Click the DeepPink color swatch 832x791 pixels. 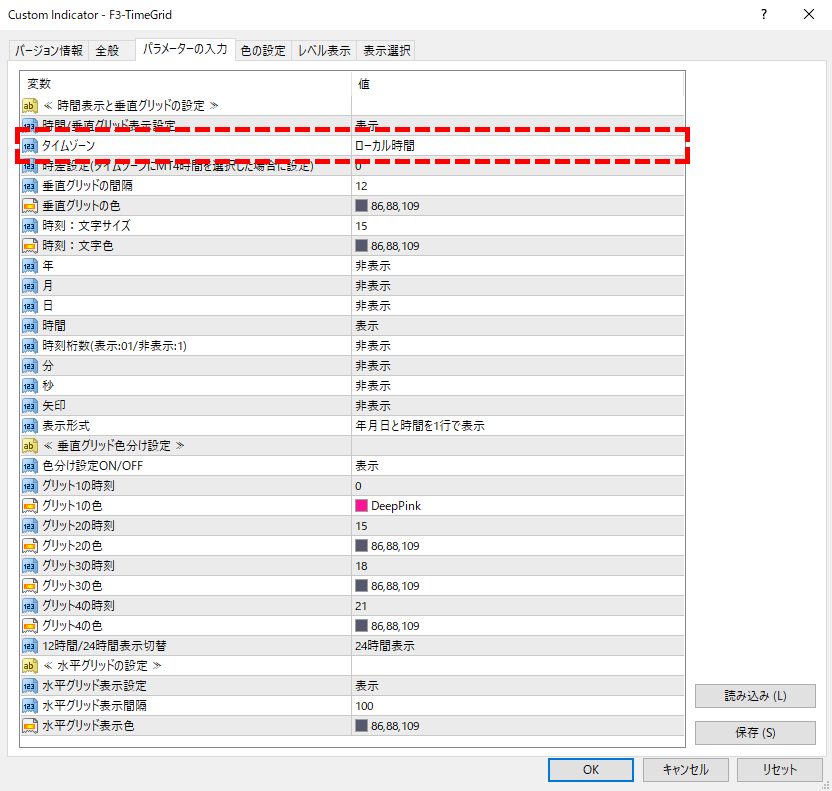pyautogui.click(x=362, y=506)
